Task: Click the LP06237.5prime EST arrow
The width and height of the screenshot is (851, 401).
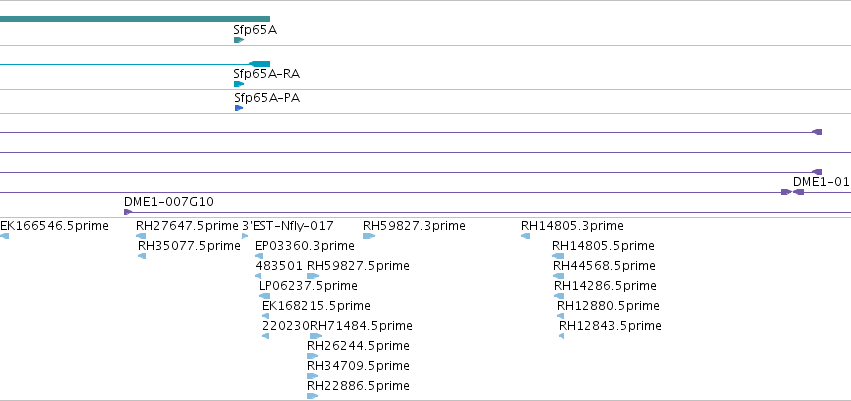Action: (x=264, y=296)
